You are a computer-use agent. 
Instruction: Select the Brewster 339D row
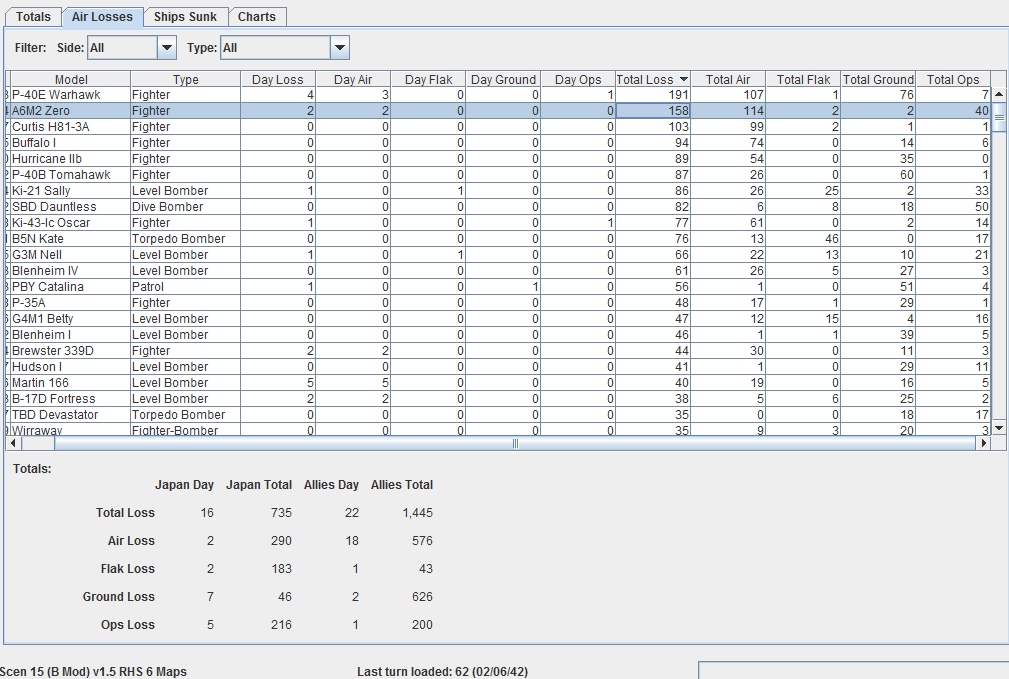498,351
